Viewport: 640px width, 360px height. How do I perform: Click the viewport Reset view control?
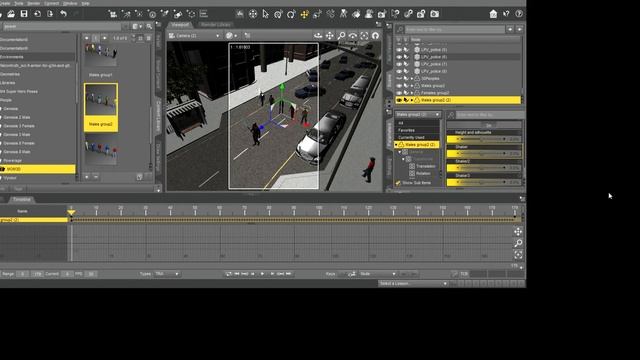coord(376,36)
